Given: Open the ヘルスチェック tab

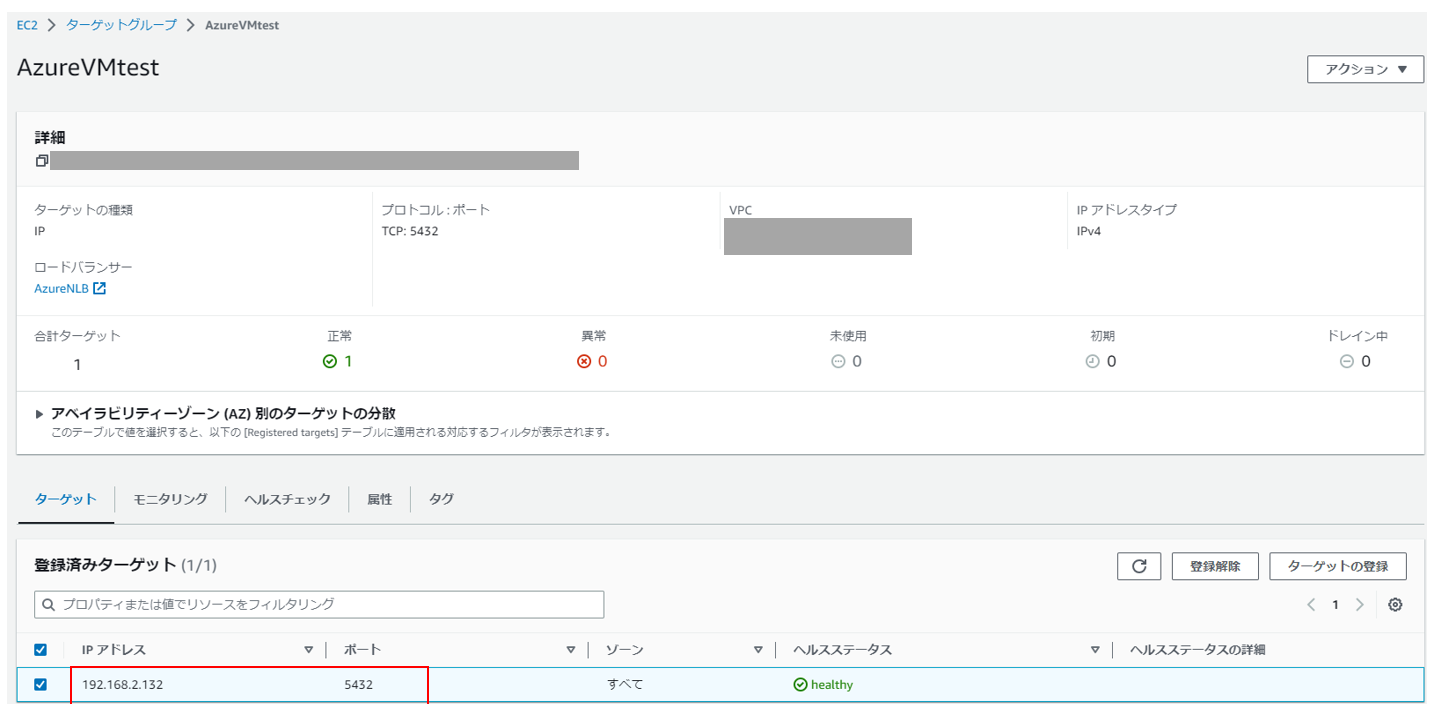Looking at the screenshot, I should pos(287,499).
